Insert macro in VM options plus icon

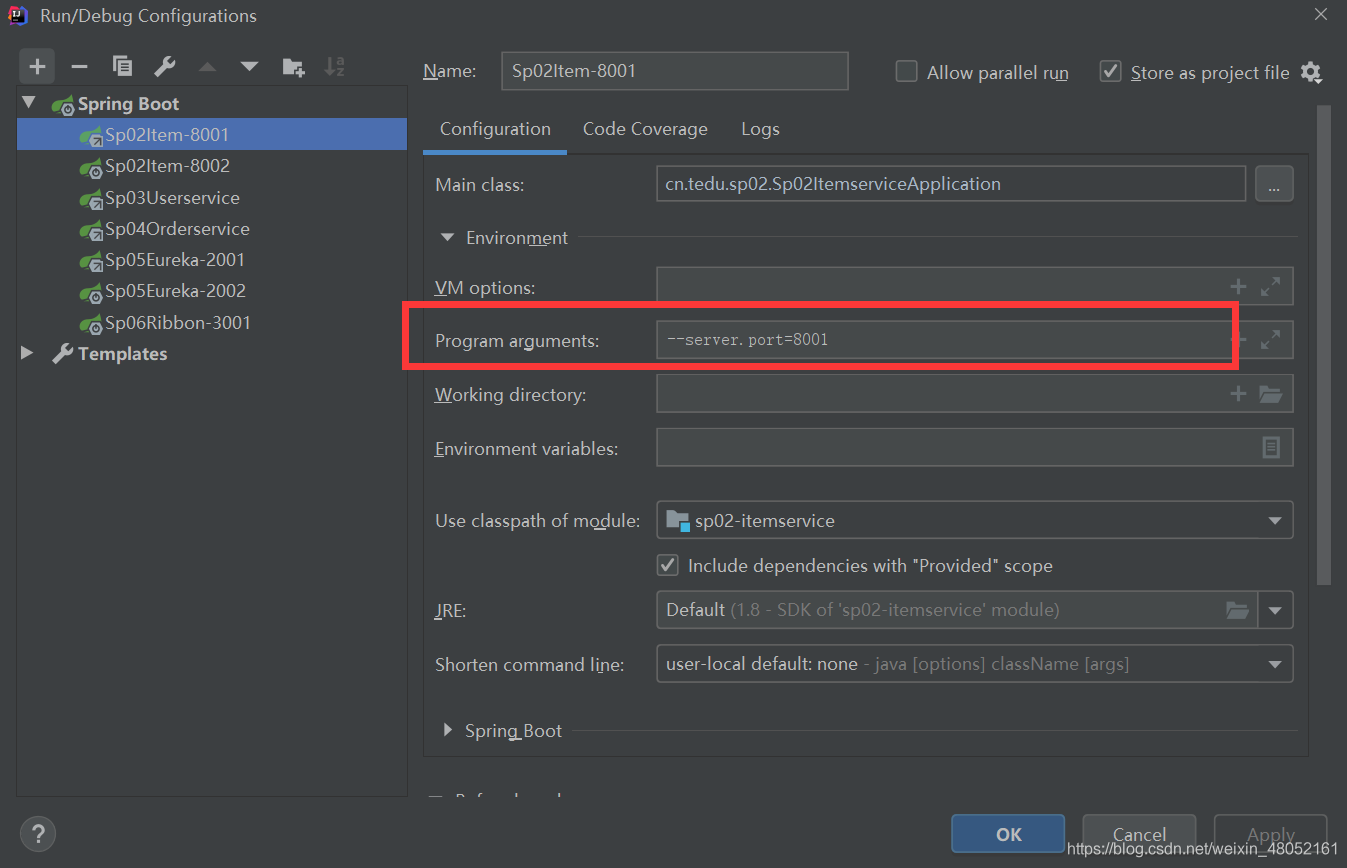1238,287
